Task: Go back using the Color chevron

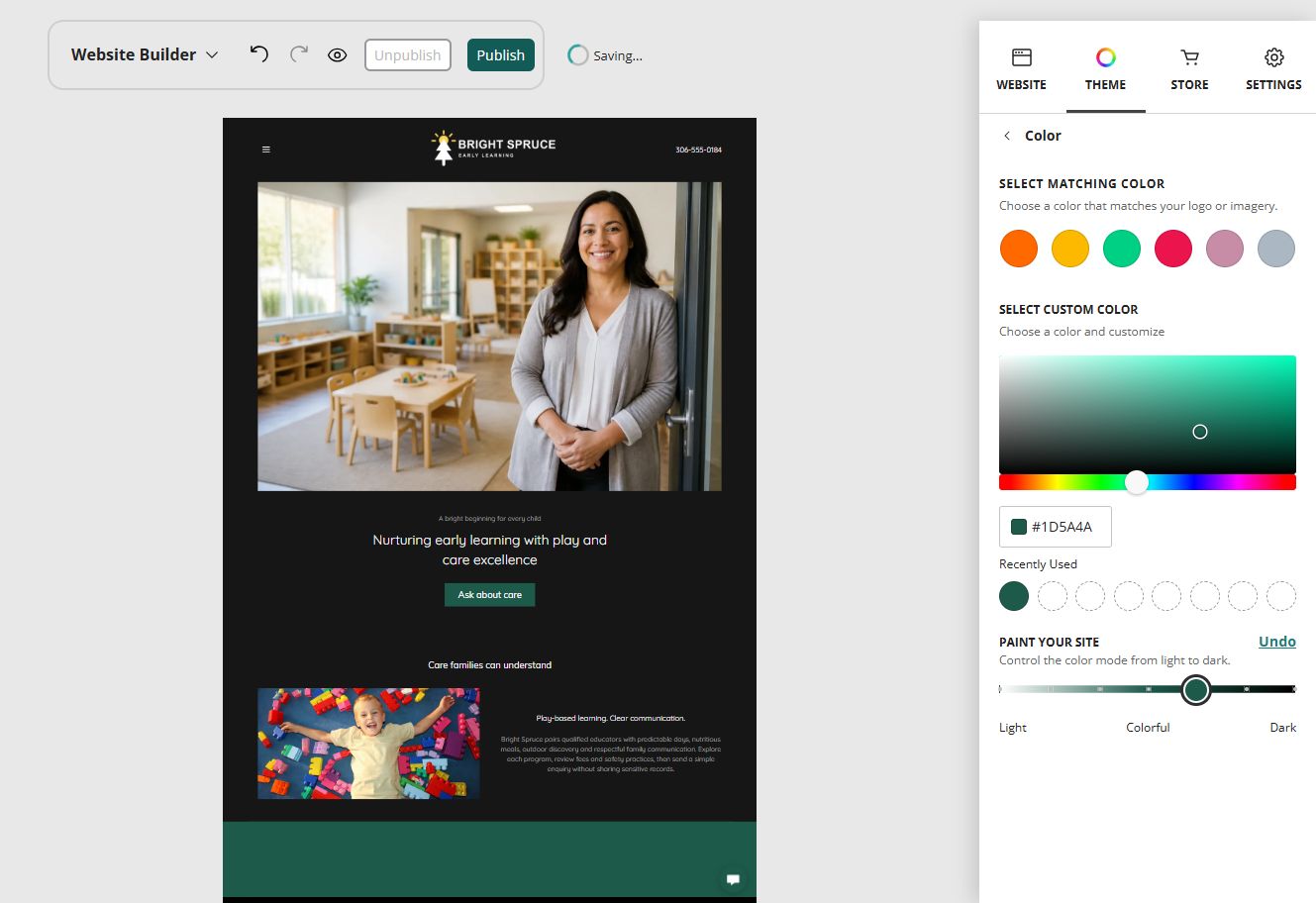Action: tap(1007, 136)
